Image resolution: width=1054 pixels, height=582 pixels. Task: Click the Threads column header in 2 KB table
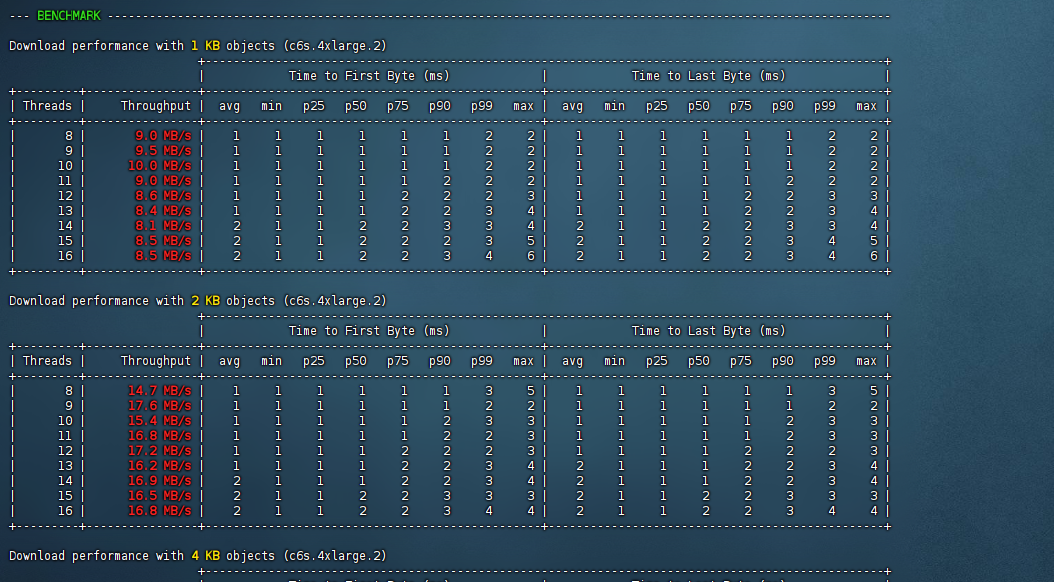47,361
